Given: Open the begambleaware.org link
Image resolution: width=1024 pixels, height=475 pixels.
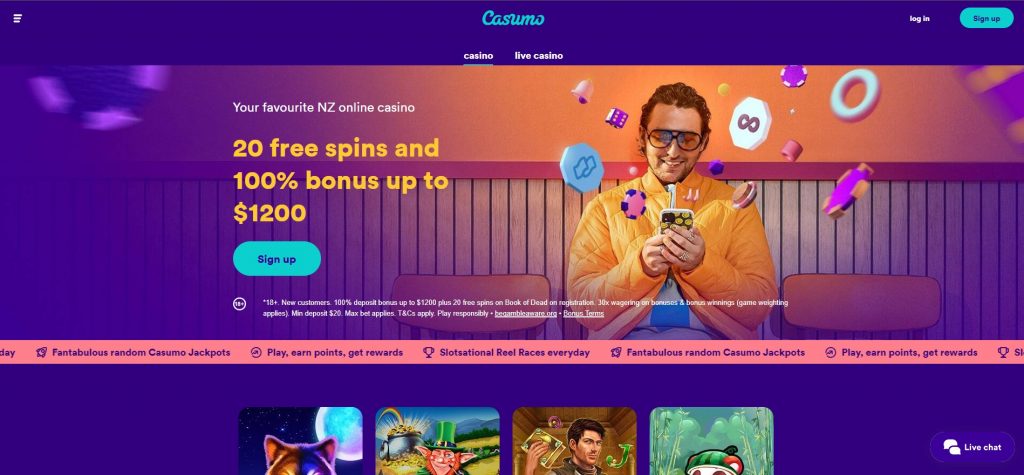Looking at the screenshot, I should (x=526, y=314).
